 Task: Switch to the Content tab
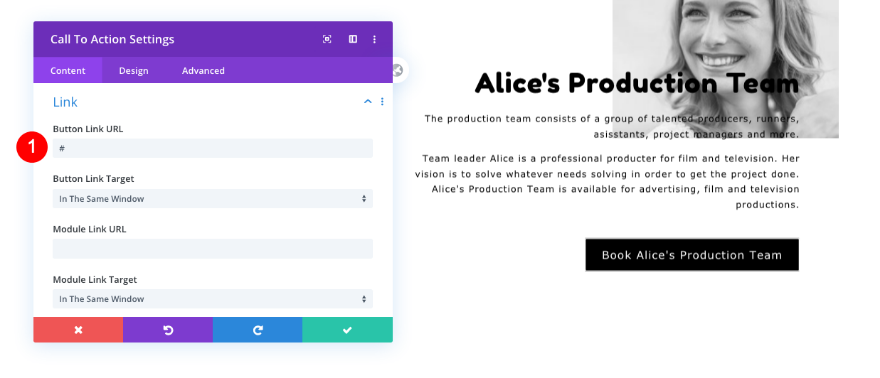coord(68,71)
